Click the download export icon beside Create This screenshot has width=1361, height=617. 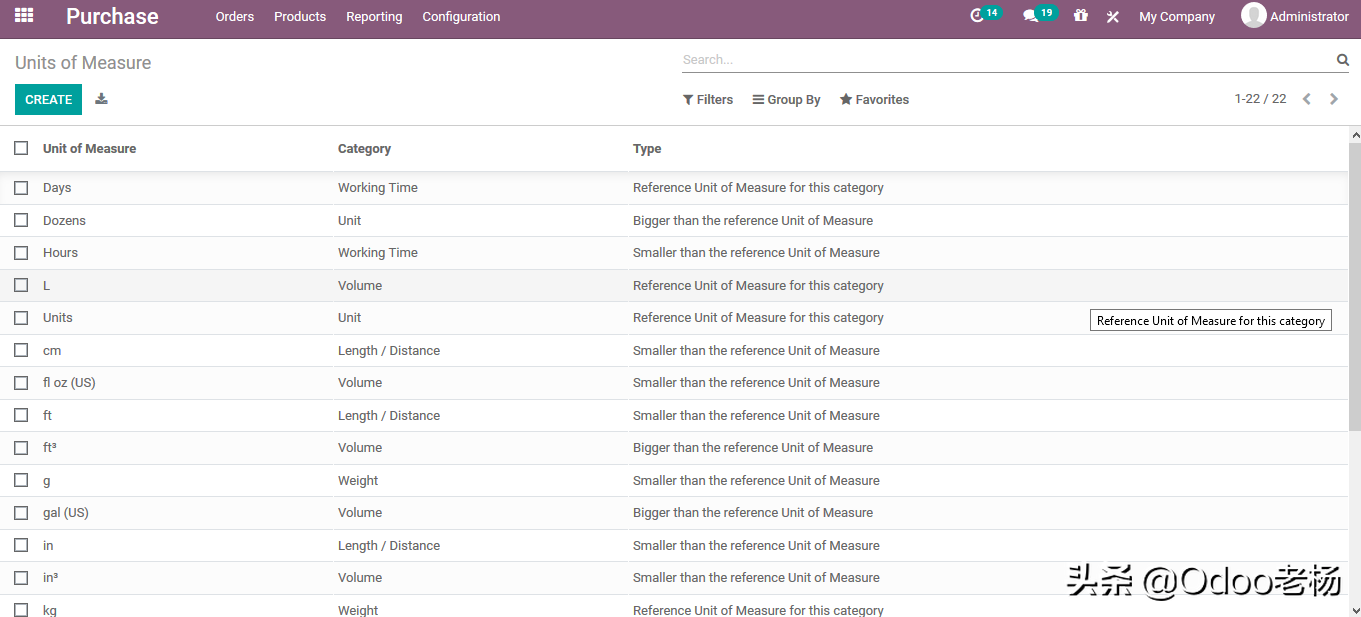click(101, 99)
